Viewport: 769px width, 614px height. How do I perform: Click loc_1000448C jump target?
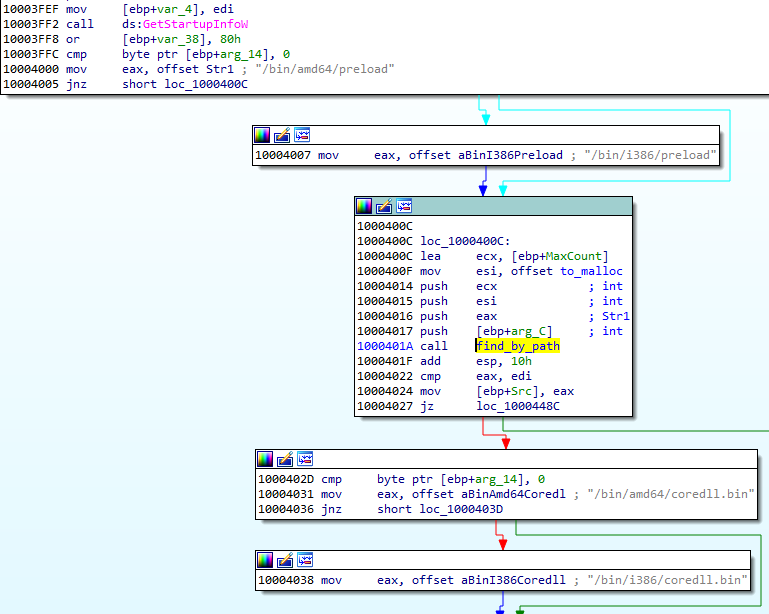point(518,406)
